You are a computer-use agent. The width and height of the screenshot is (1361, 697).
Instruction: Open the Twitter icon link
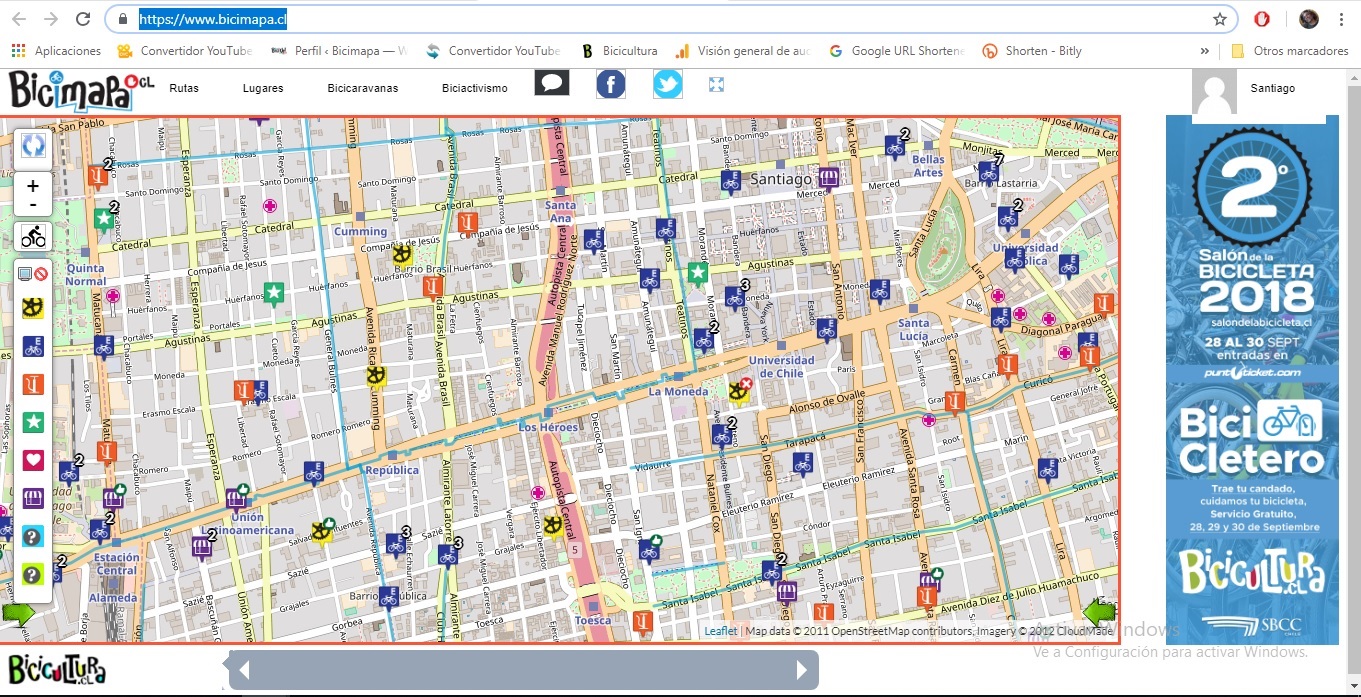pos(668,84)
